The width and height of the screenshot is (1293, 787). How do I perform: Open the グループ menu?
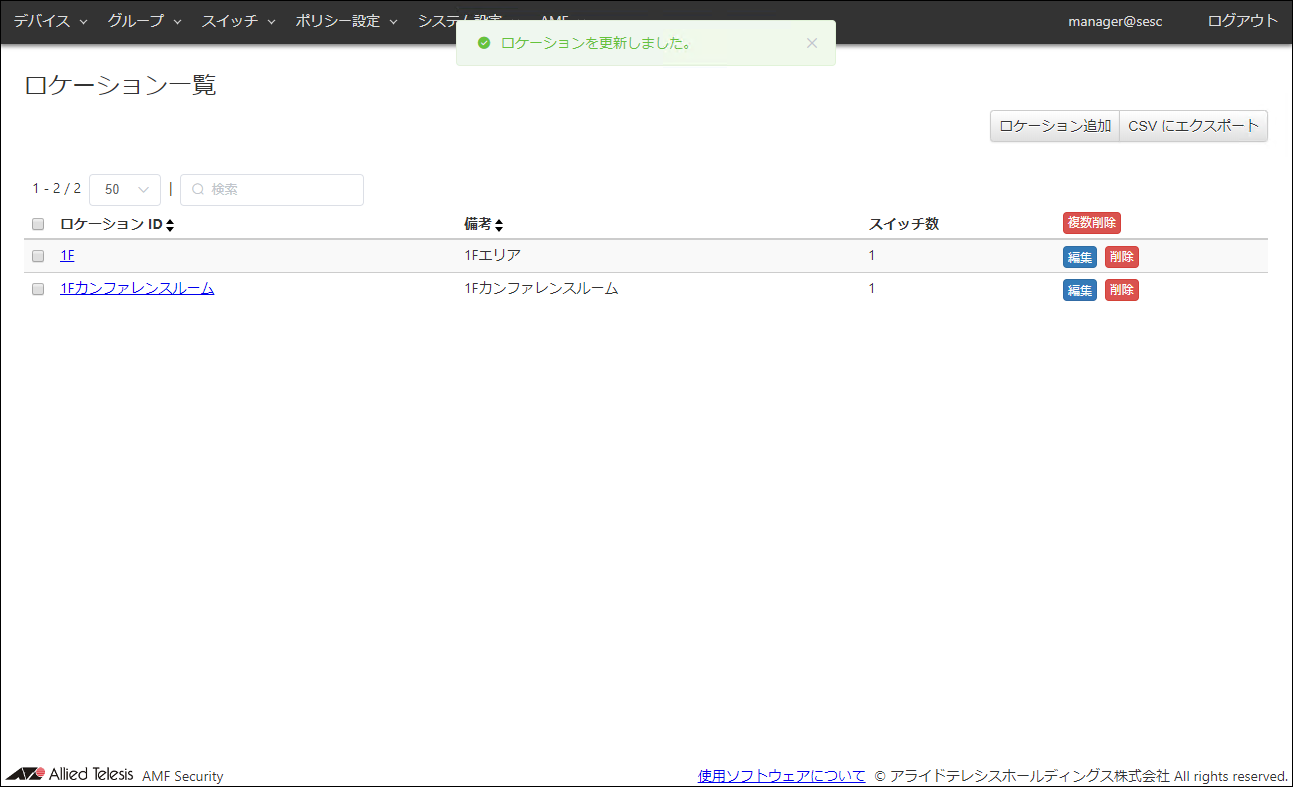tap(144, 21)
